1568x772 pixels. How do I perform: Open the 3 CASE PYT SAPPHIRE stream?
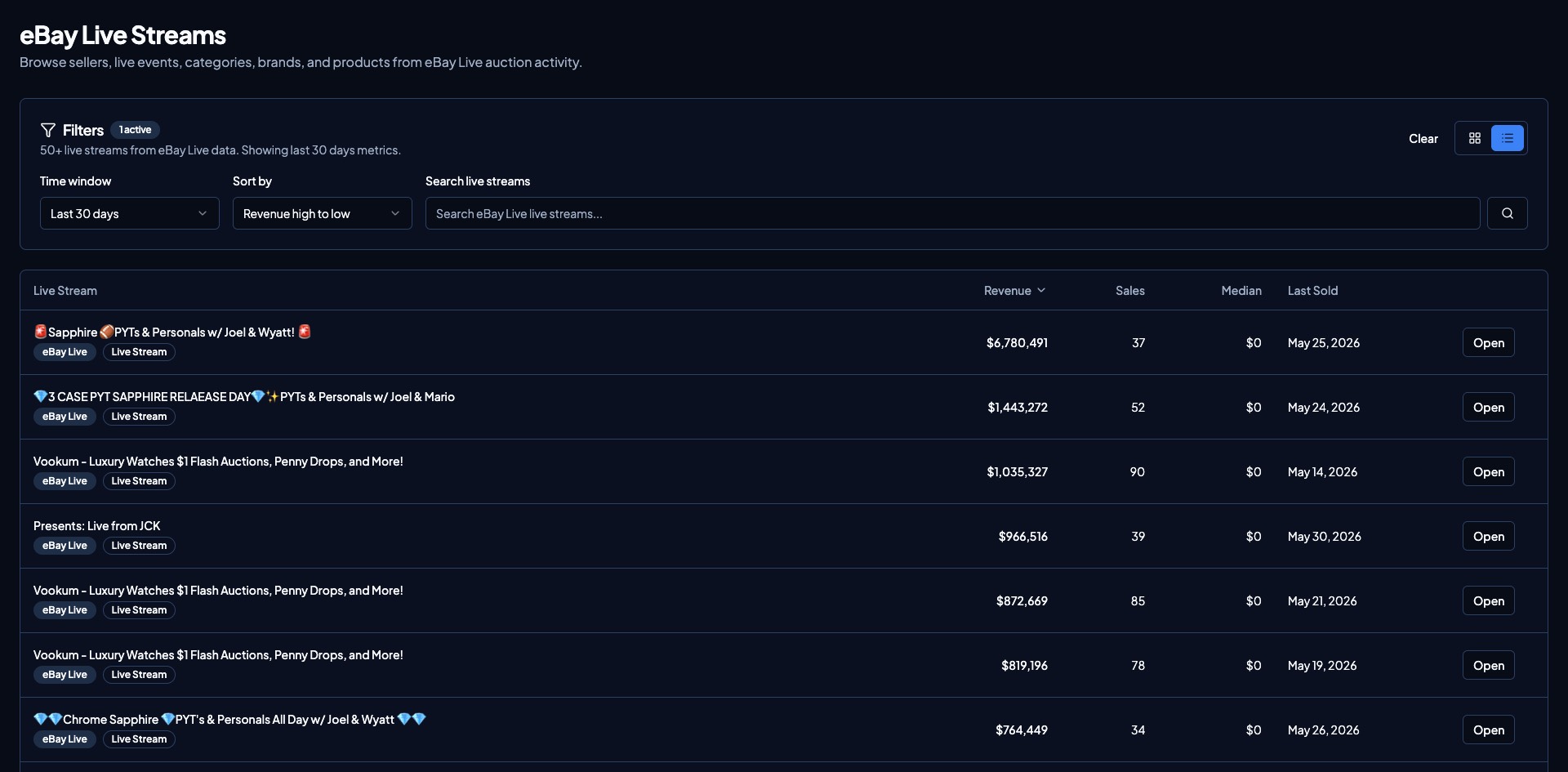1488,407
